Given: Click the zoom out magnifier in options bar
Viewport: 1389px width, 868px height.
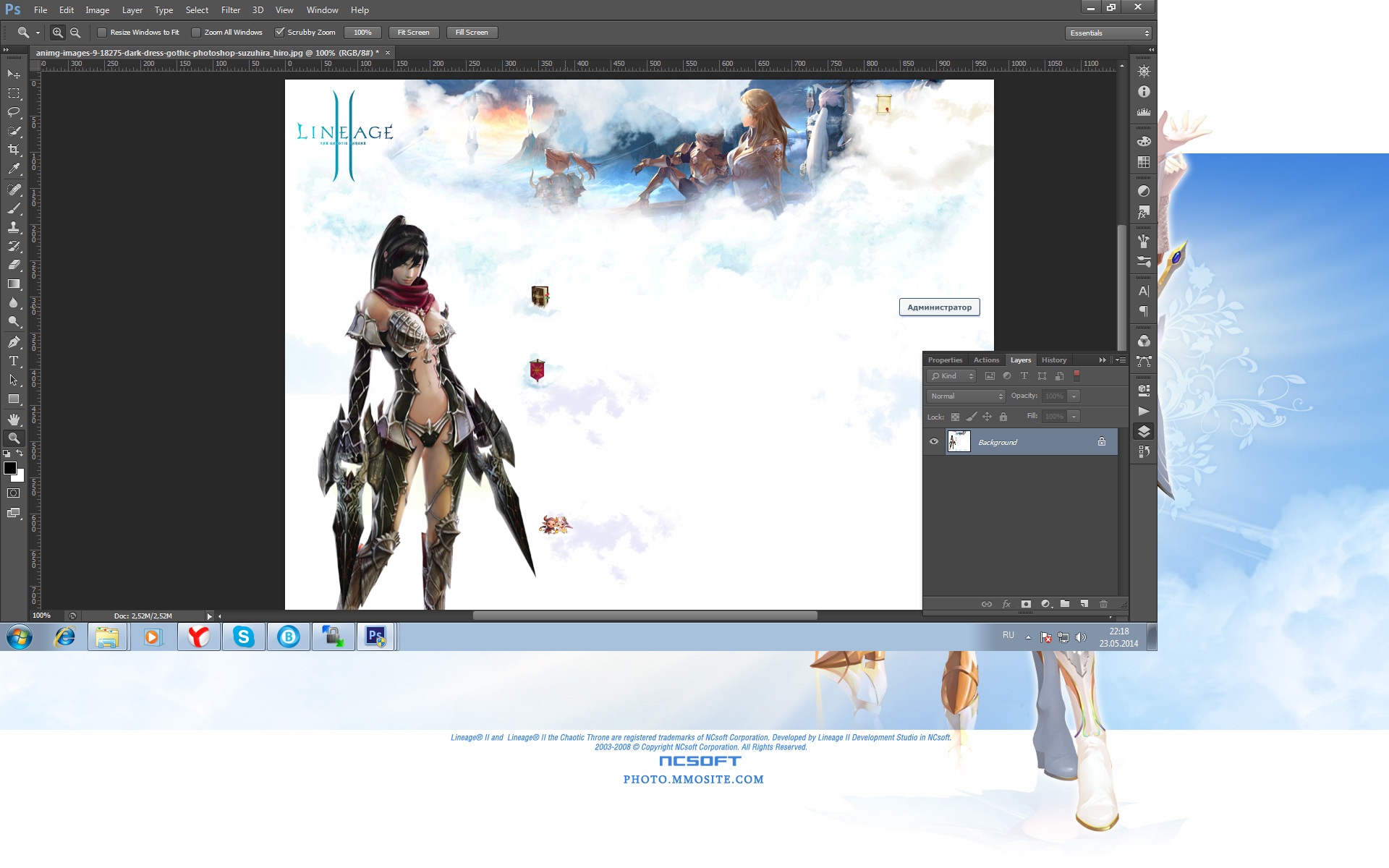Looking at the screenshot, I should point(75,33).
